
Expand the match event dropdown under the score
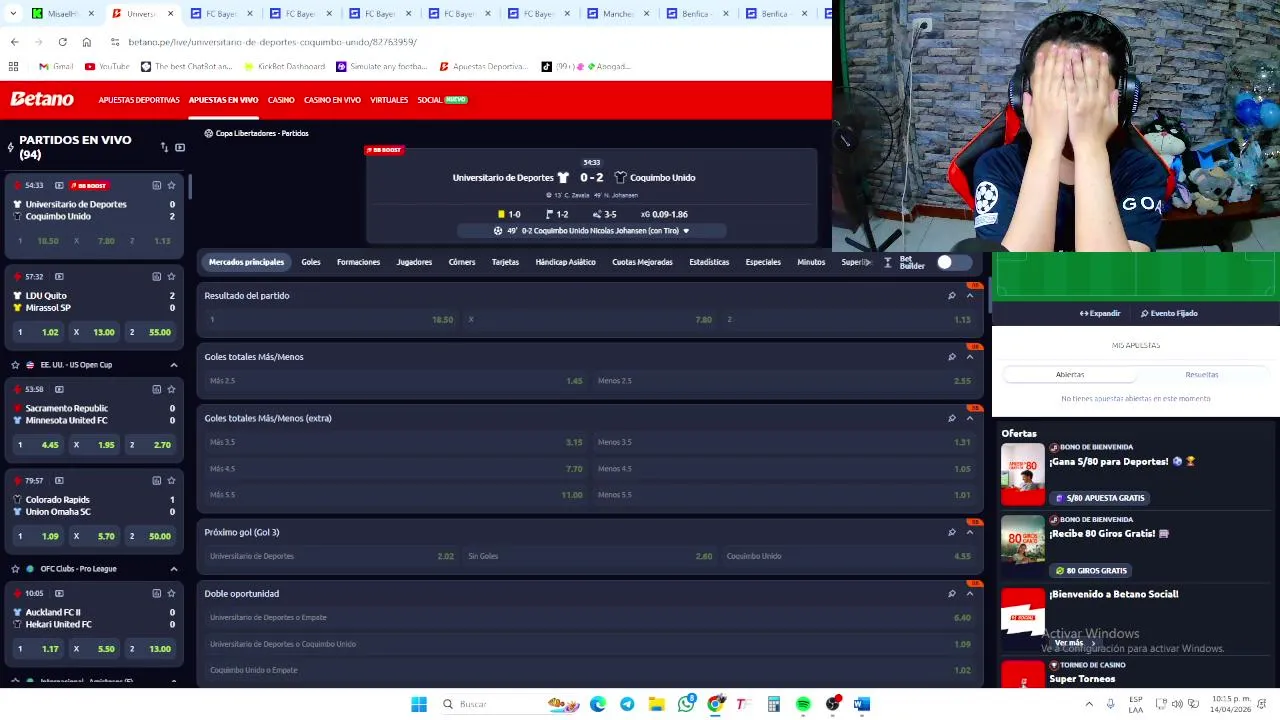pyautogui.click(x=685, y=231)
